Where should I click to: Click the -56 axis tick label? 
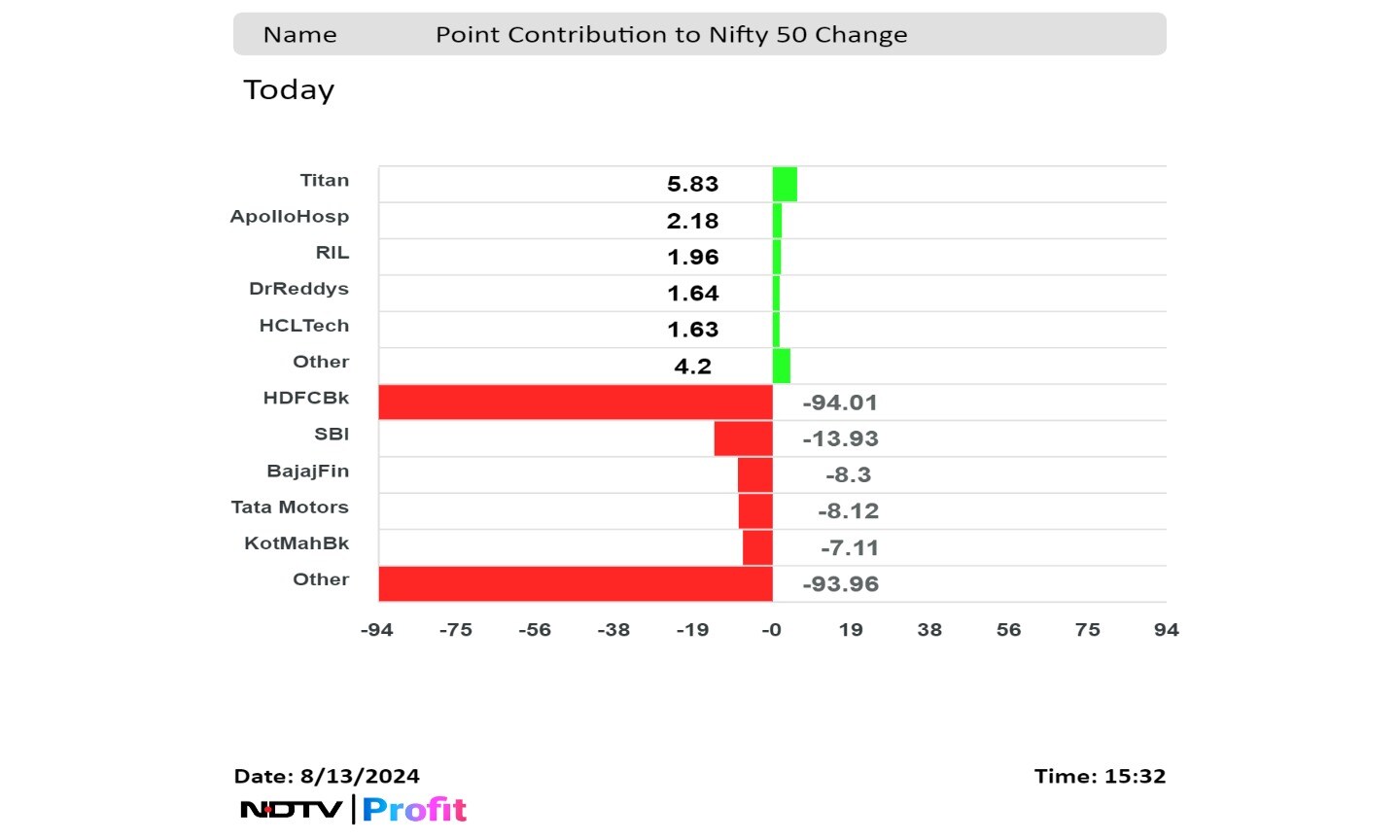(x=535, y=630)
